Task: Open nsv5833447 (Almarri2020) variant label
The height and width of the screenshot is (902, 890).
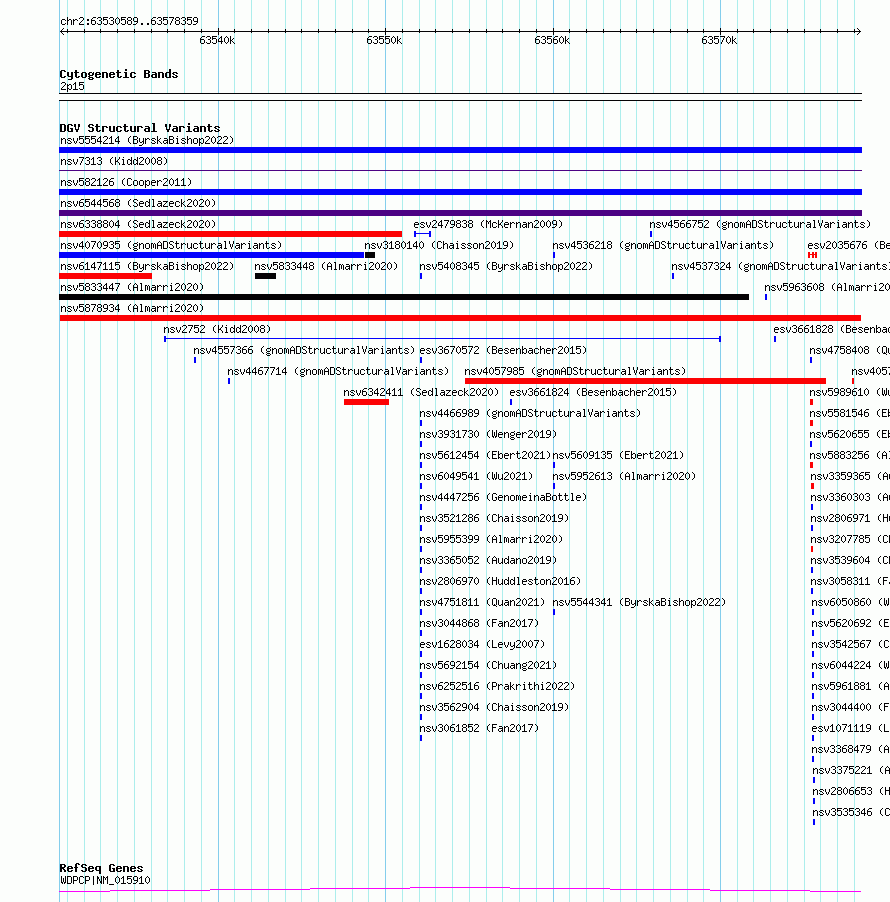Action: (x=132, y=287)
